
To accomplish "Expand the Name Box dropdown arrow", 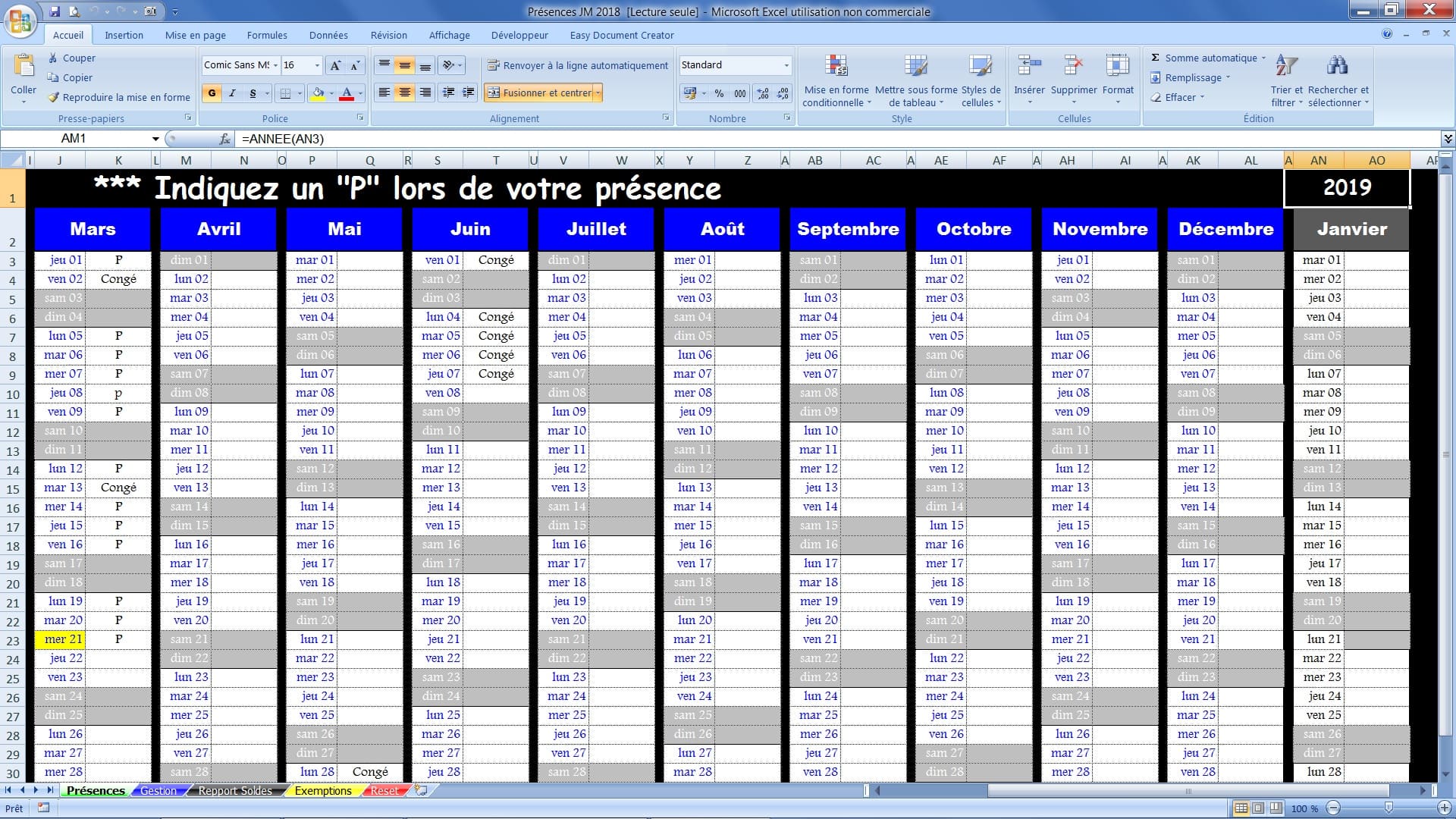I will pos(155,139).
